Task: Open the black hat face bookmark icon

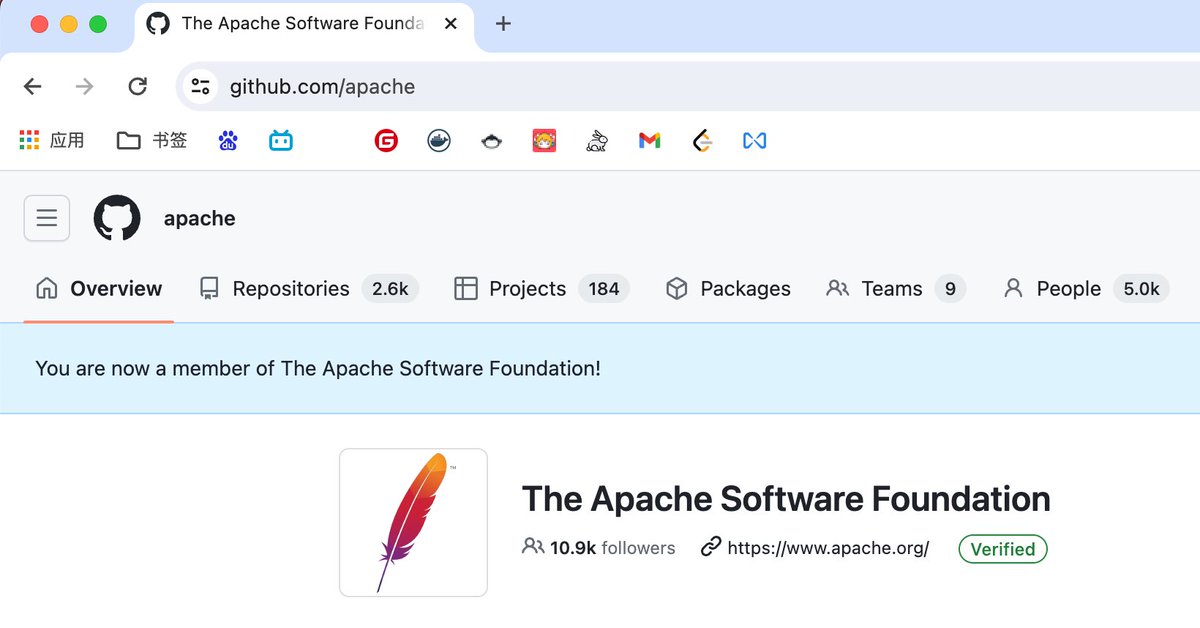Action: pos(491,141)
